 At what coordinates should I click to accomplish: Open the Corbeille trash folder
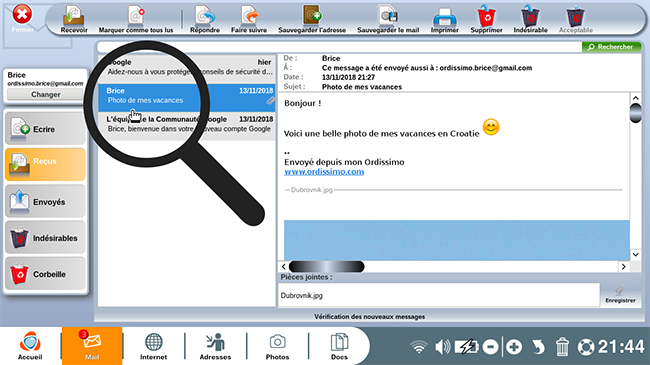pyautogui.click(x=45, y=274)
